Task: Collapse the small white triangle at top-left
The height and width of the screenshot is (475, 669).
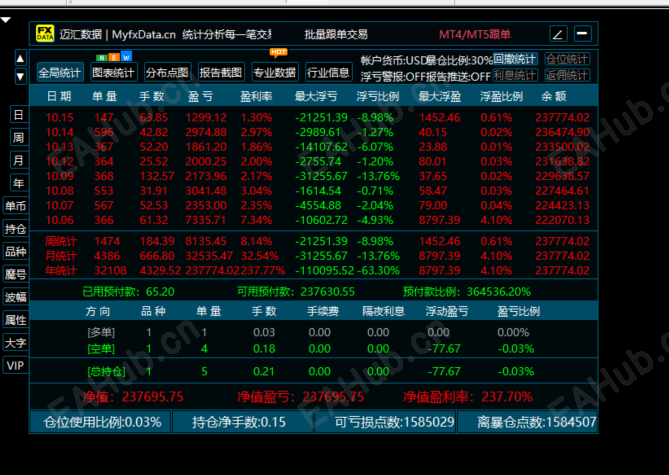Action: tap(6, 20)
